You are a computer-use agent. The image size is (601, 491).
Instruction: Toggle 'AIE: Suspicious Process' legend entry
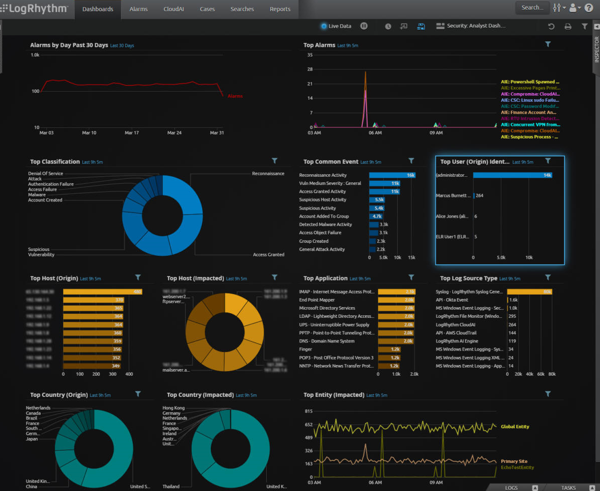pos(529,137)
